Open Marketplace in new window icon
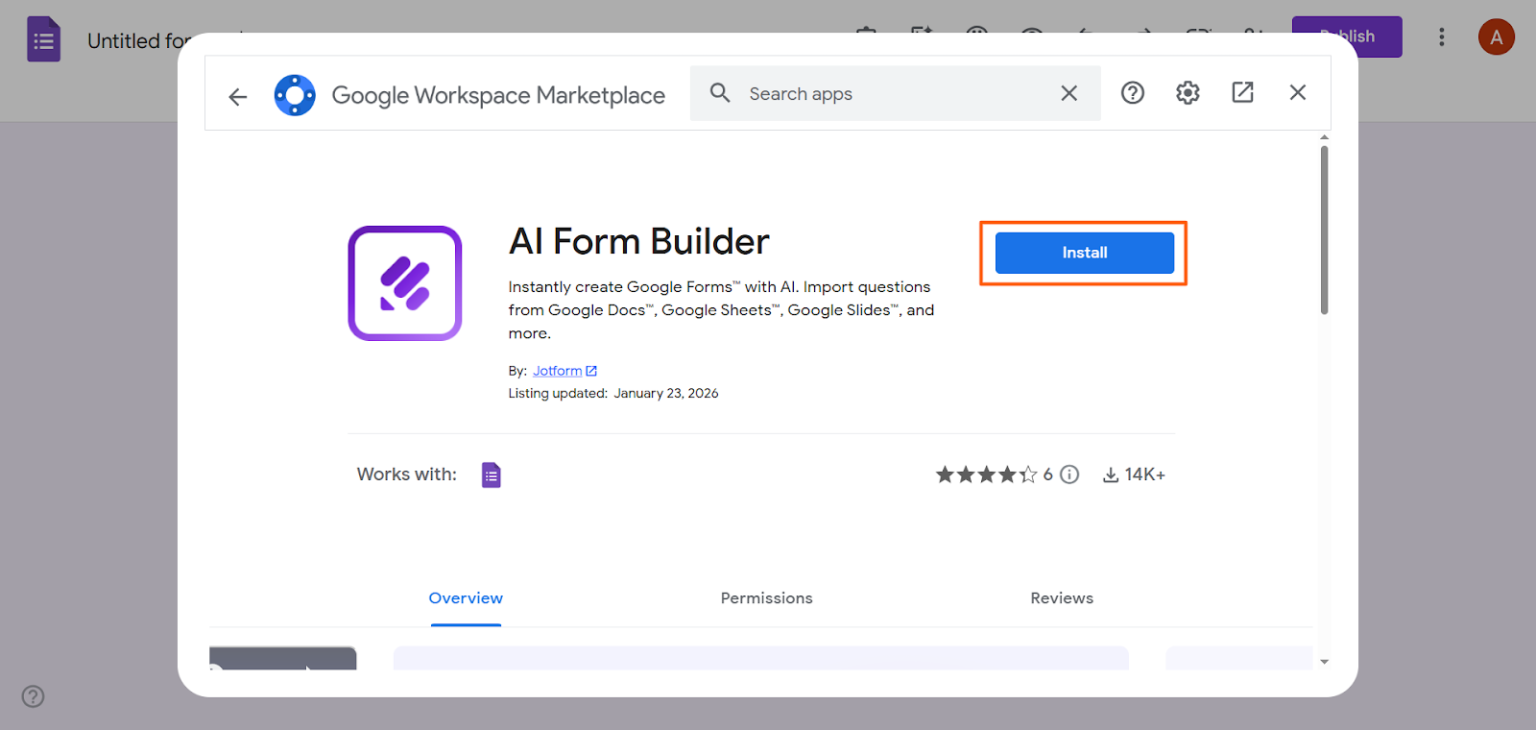 [1242, 93]
